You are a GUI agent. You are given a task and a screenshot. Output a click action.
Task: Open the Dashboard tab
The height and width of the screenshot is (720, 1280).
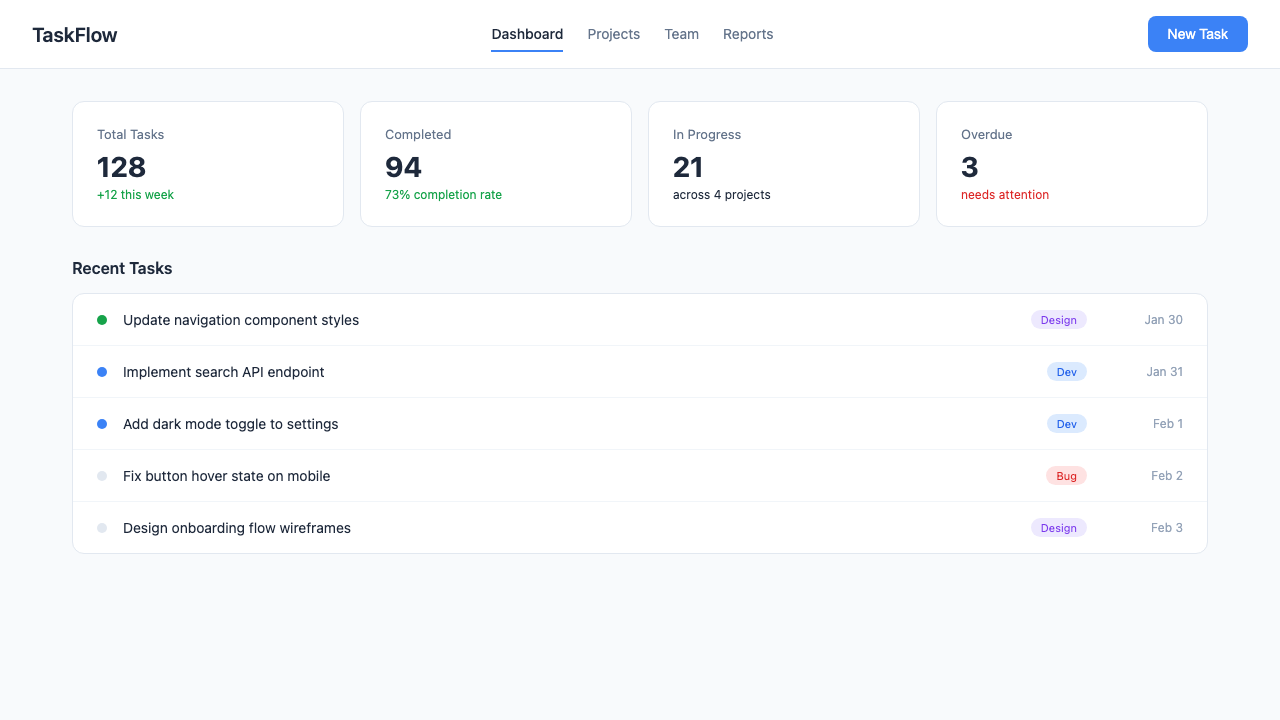pyautogui.click(x=527, y=34)
